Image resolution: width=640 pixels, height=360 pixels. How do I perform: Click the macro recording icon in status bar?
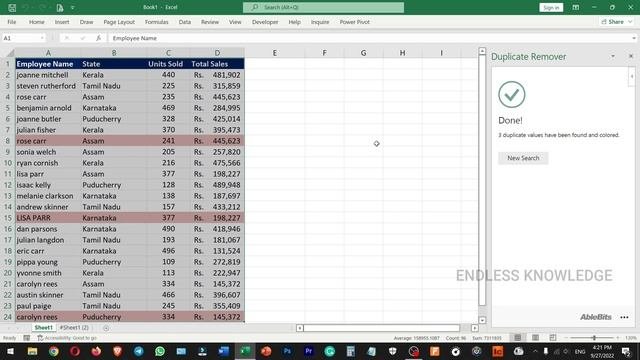tap(27, 338)
